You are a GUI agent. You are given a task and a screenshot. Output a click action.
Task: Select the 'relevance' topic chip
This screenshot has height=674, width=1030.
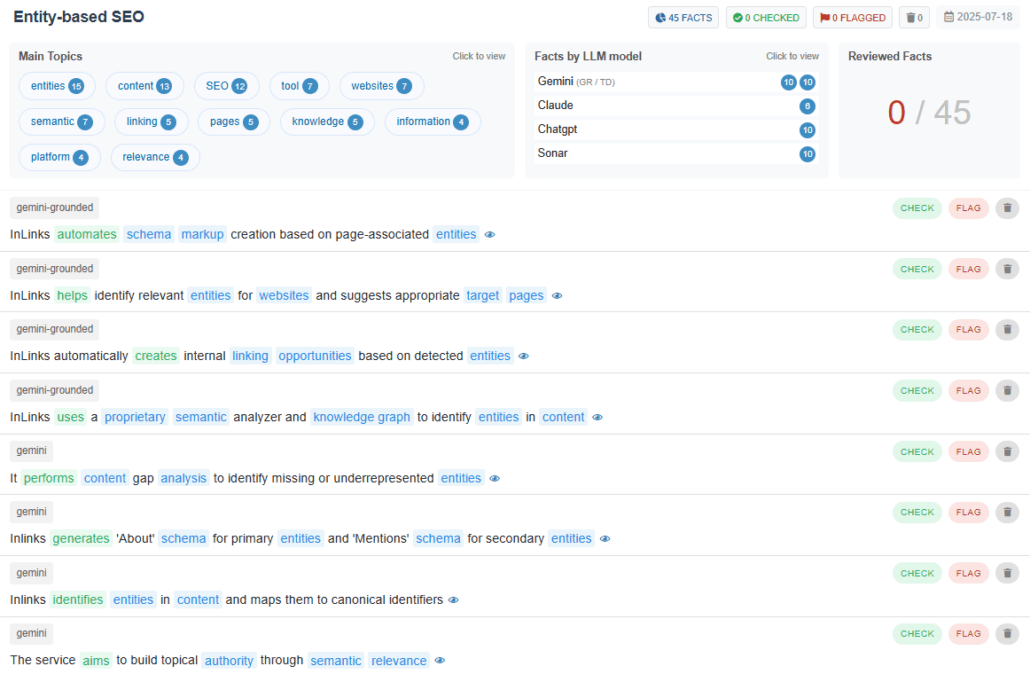(x=155, y=157)
